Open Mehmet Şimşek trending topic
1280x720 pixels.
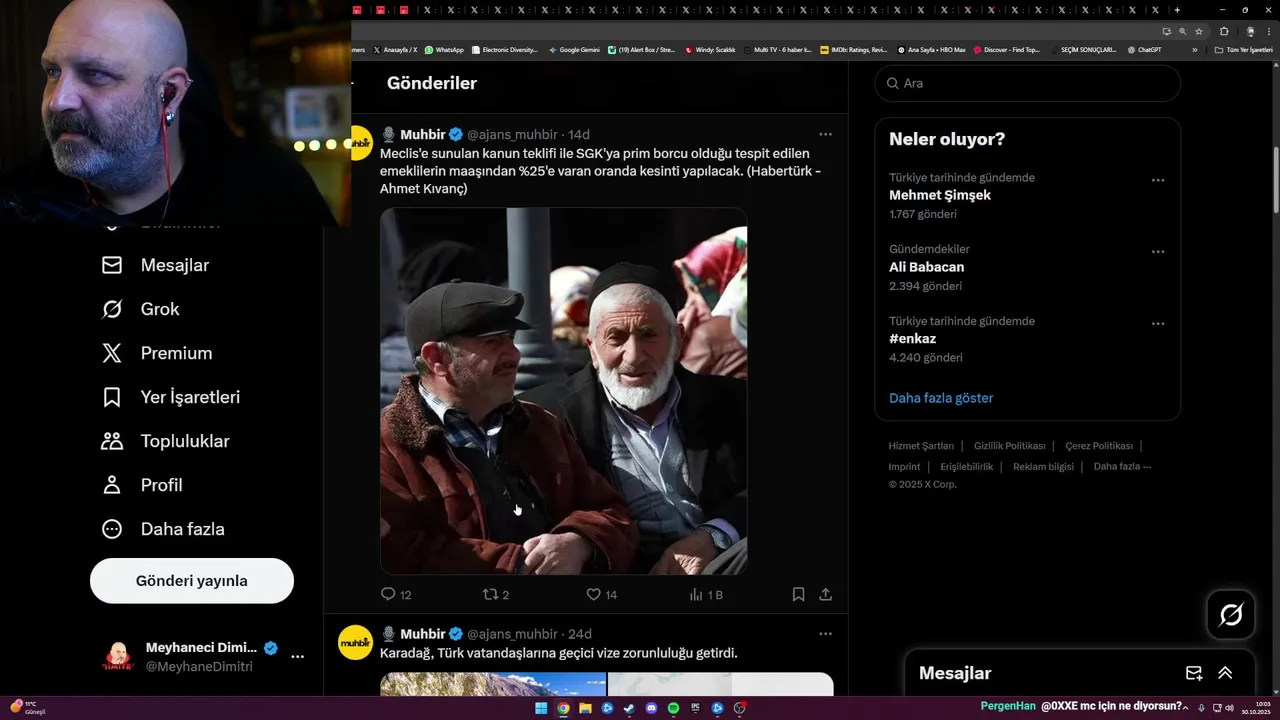click(x=940, y=195)
